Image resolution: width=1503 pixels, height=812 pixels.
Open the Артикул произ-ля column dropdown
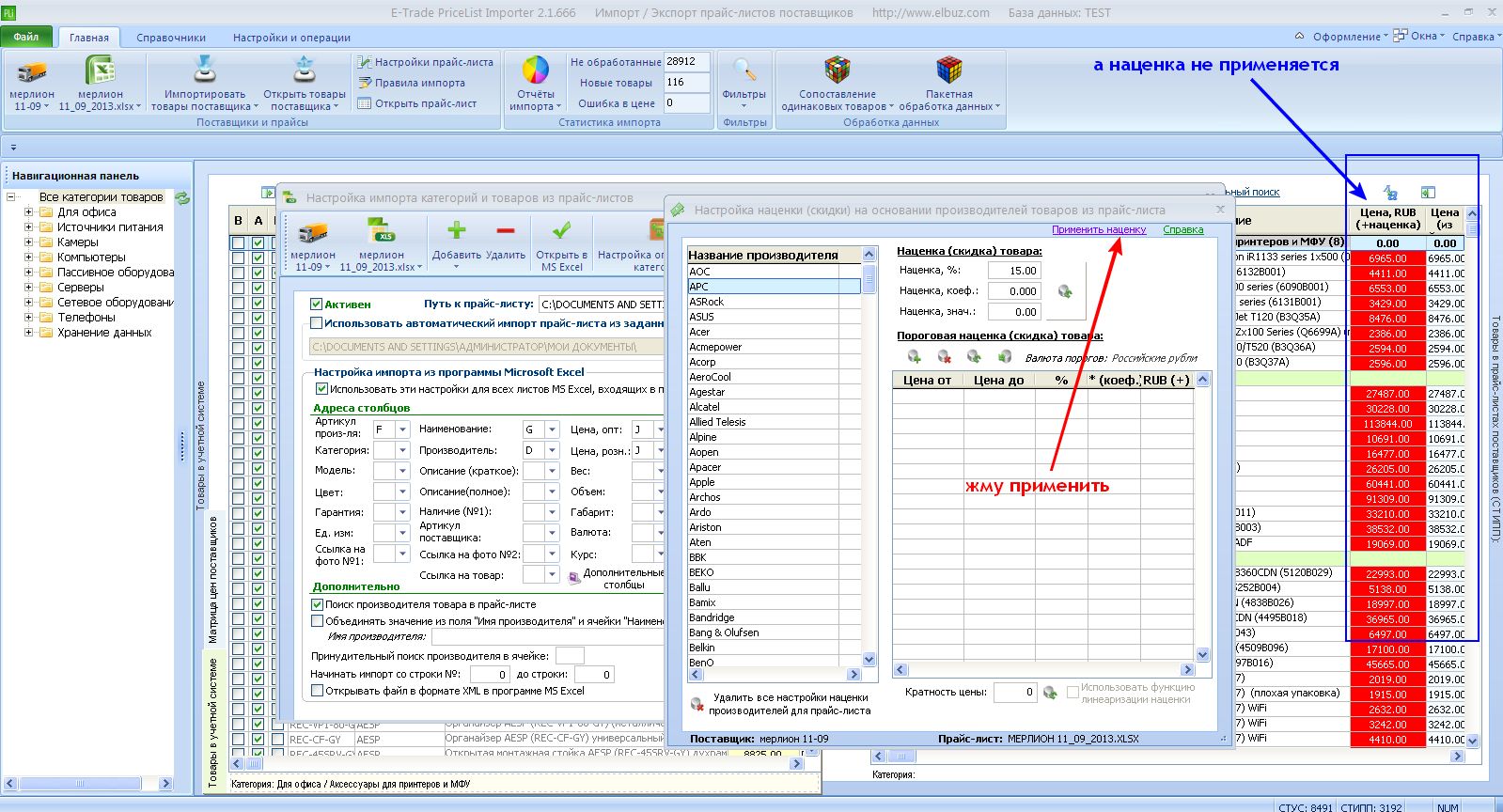point(402,429)
